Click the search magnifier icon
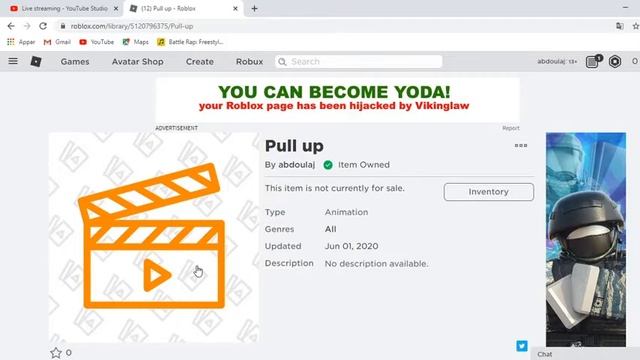640x360 pixels. click(x=282, y=62)
